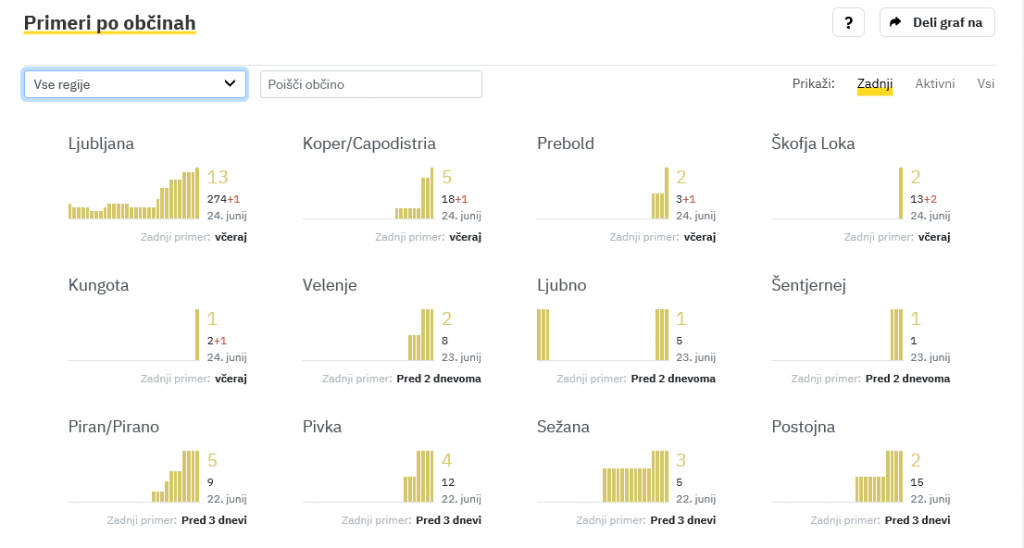This screenshot has width=1024, height=548.
Task: Click the Postojna bar chart
Action: coord(837,477)
